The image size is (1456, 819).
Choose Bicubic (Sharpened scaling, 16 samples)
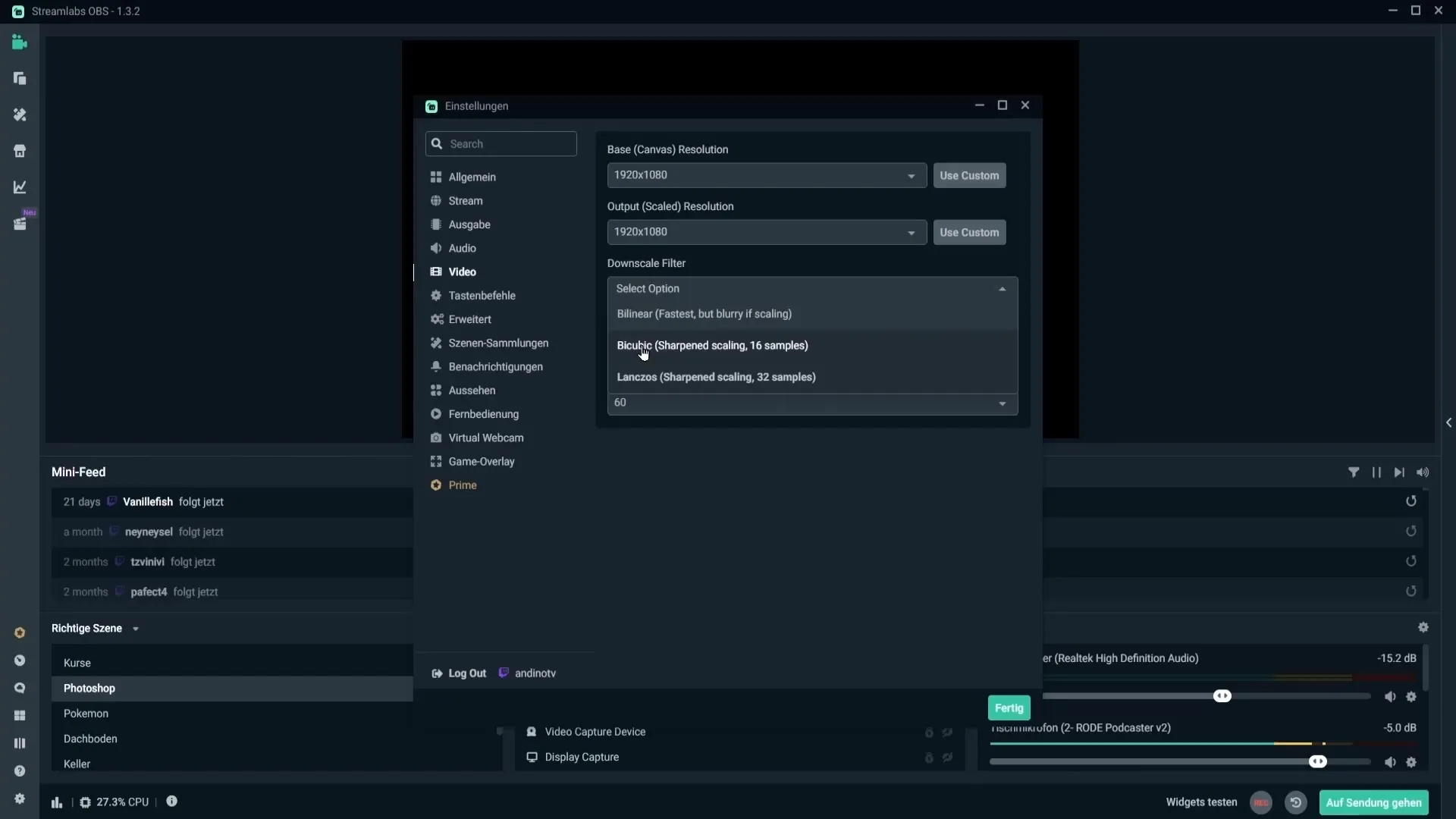(812, 346)
